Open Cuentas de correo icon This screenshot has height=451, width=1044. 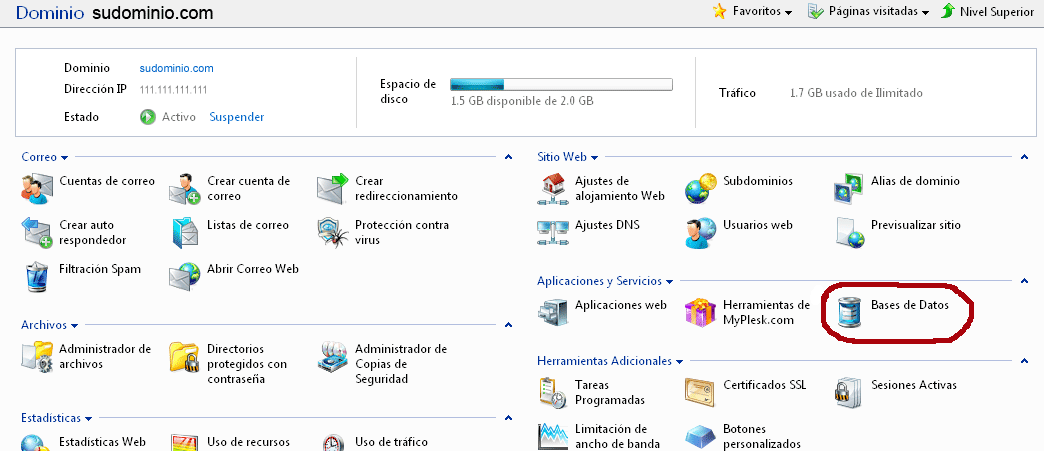click(37, 188)
